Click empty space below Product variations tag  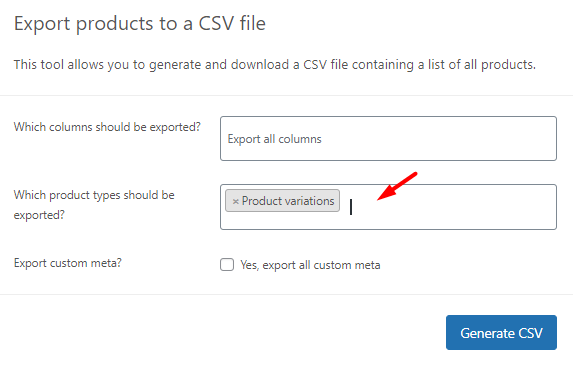pyautogui.click(x=282, y=221)
